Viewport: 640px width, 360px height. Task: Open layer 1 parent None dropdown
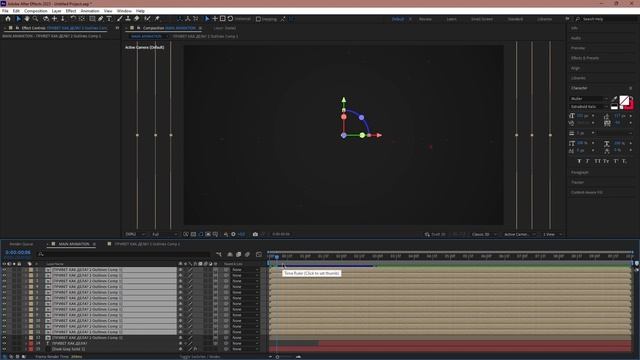point(245,270)
